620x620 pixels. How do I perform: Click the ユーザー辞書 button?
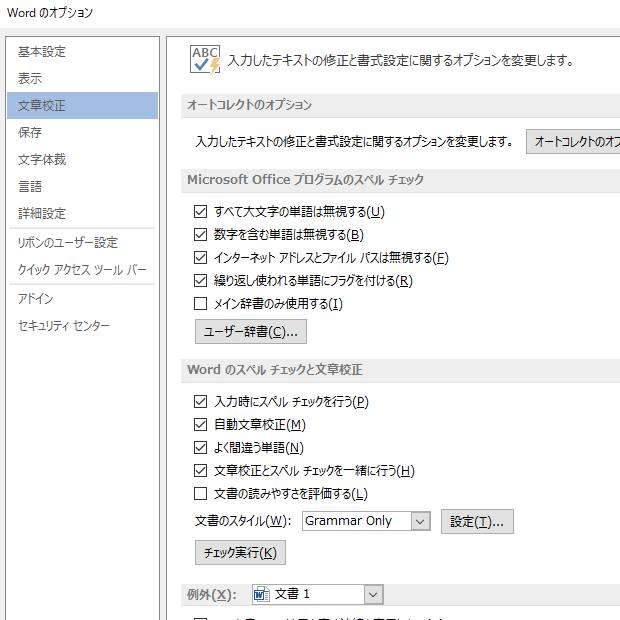(250, 331)
